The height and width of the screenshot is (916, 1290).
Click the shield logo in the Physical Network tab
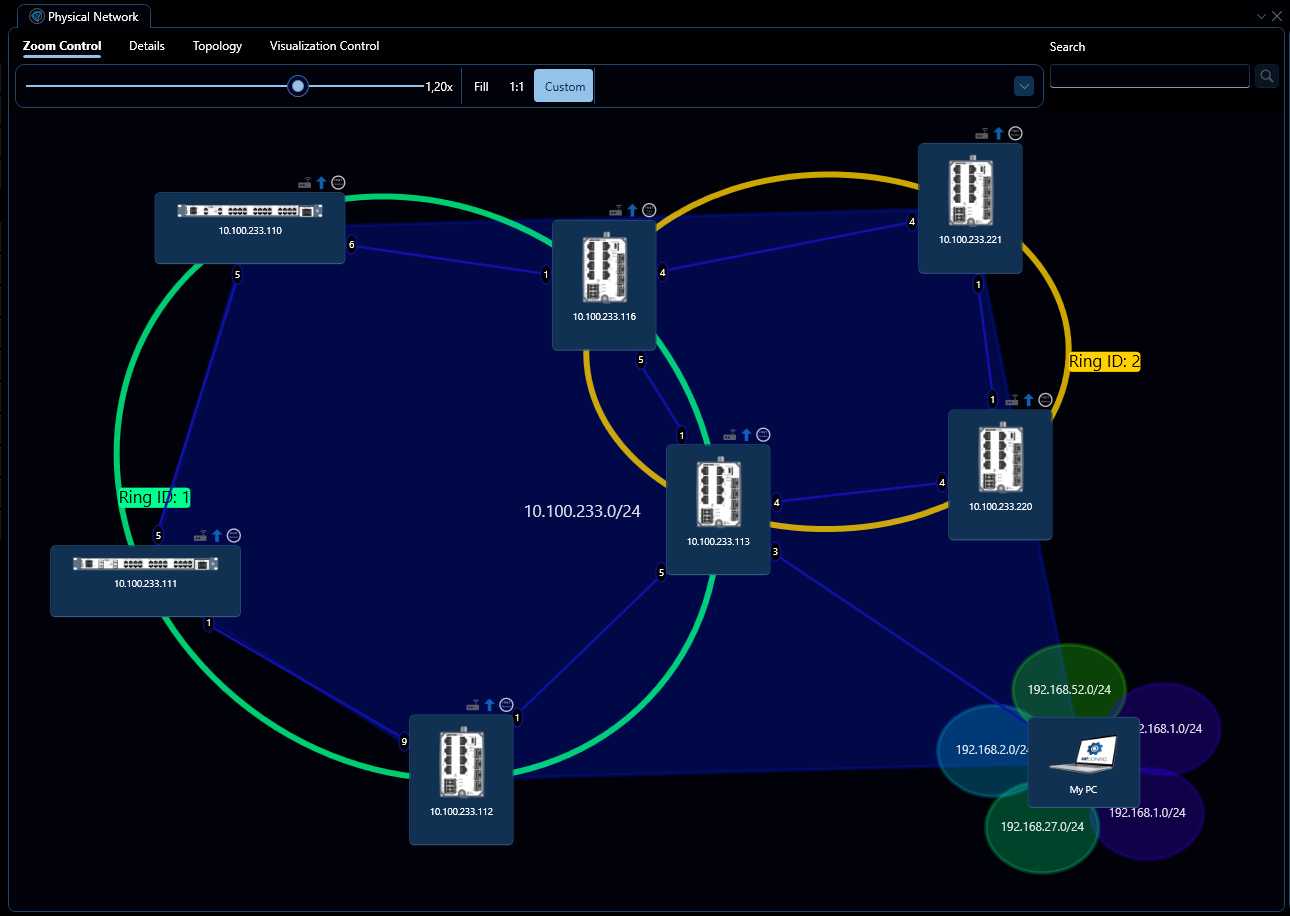pyautogui.click(x=36, y=16)
